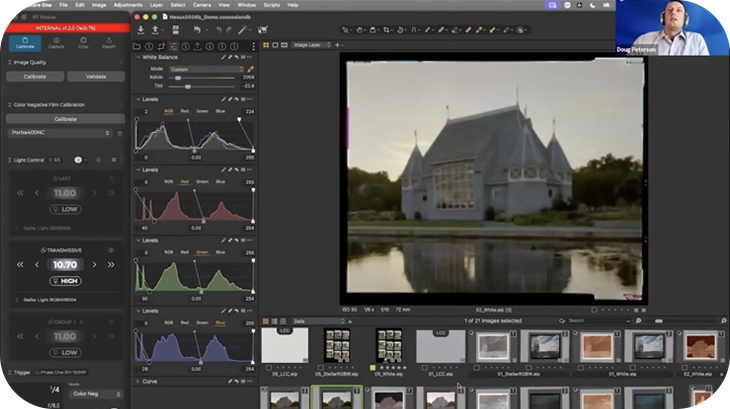Collapse the Levels panel showing Blue channel
This screenshot has width=730, height=409.
pyautogui.click(x=138, y=311)
